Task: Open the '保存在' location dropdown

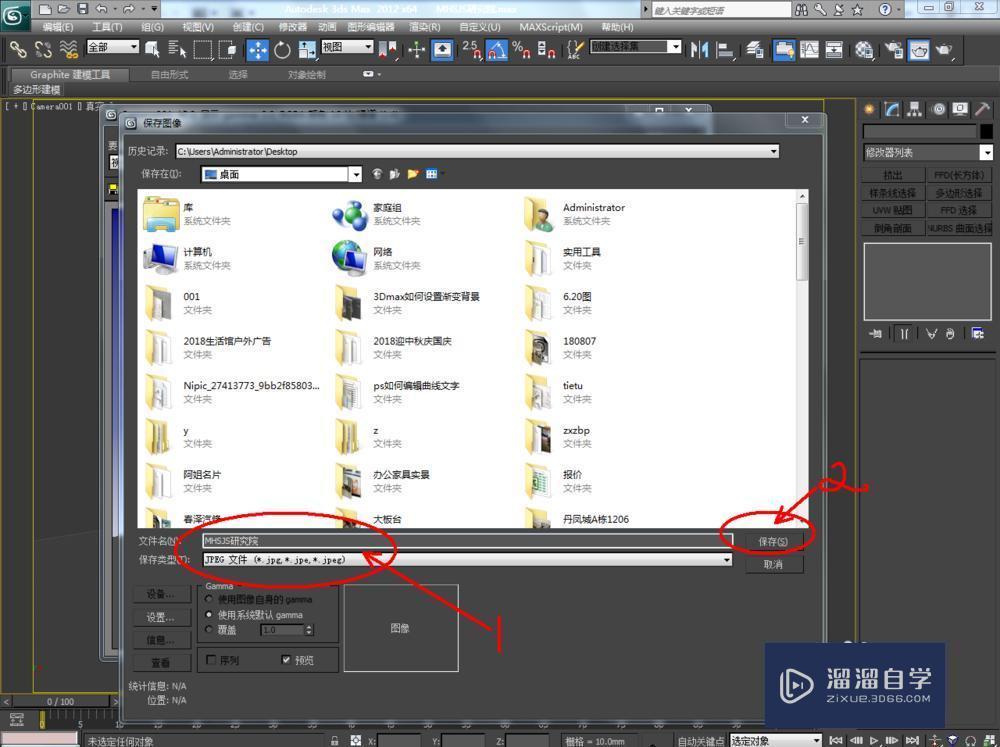Action: click(357, 174)
